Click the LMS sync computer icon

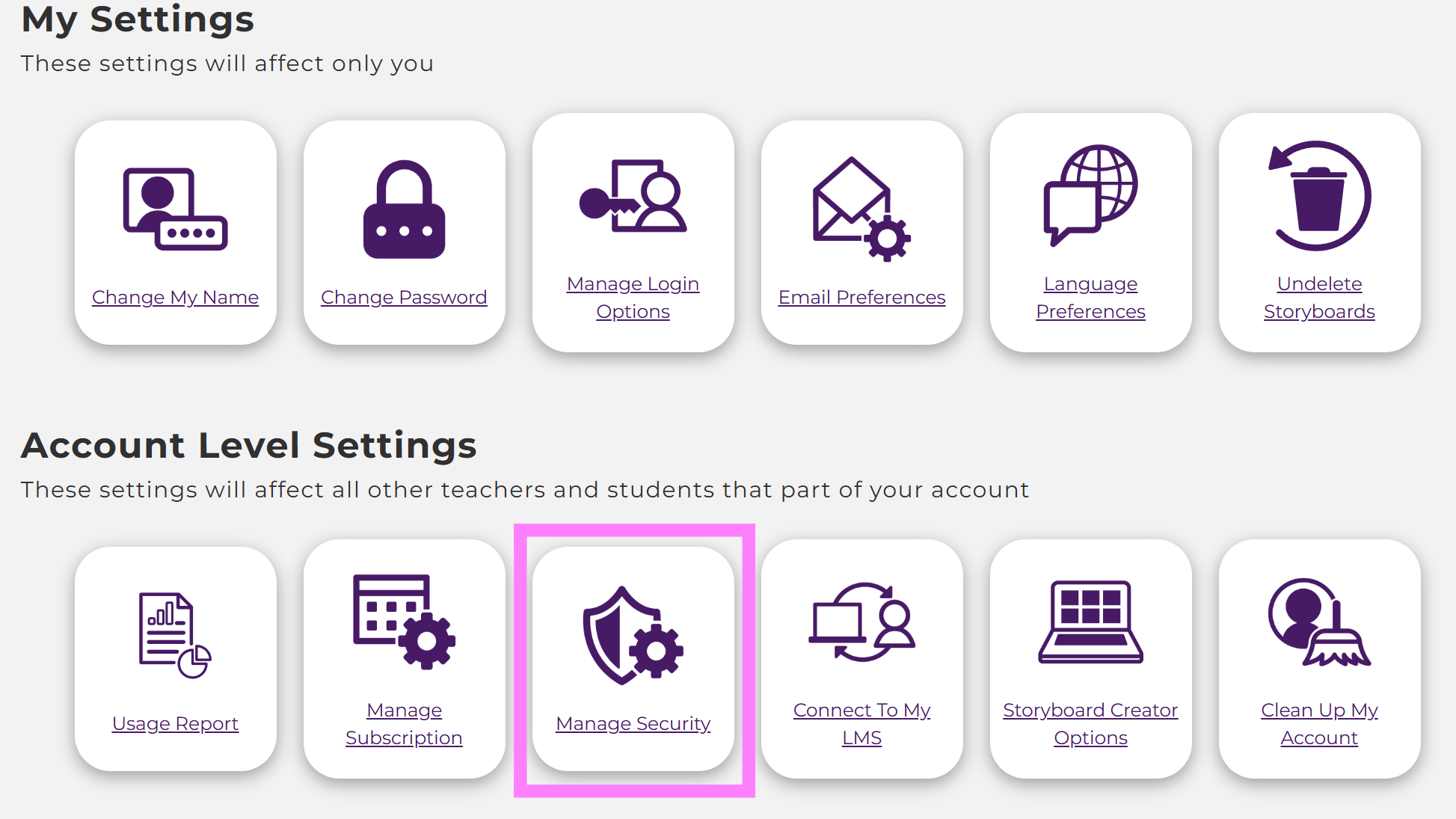pos(861,622)
